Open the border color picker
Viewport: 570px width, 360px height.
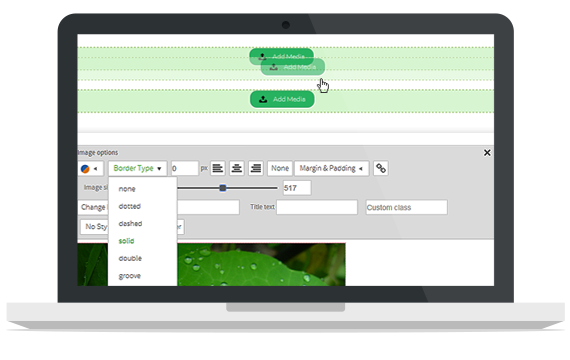click(90, 169)
